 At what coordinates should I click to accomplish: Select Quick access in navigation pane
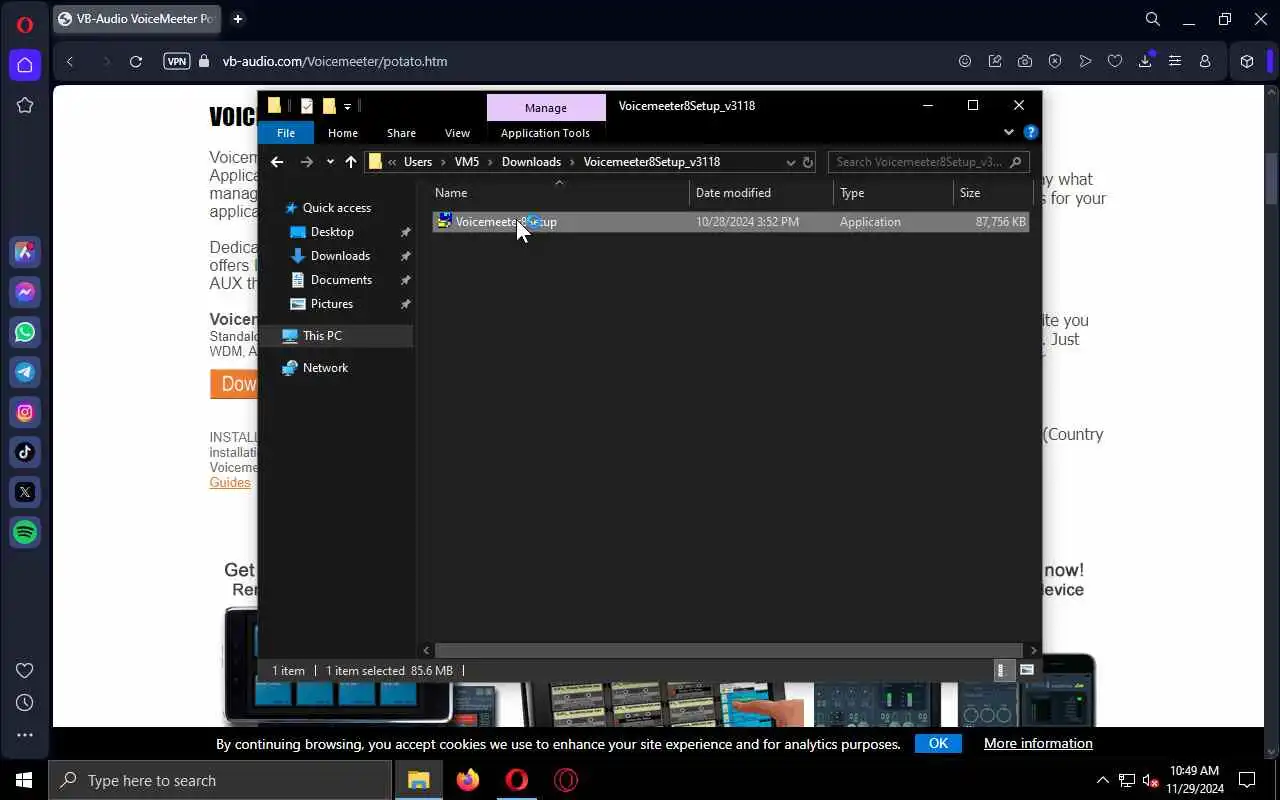(337, 208)
